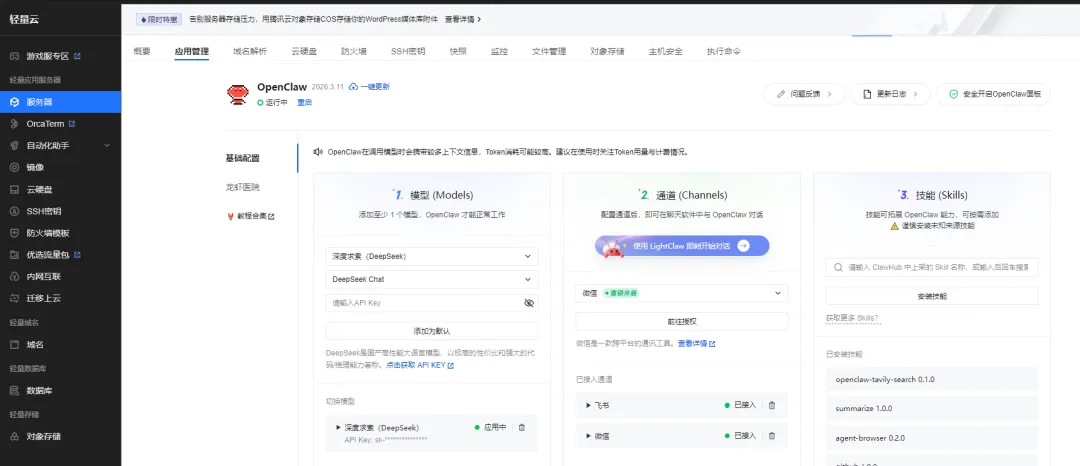Go to sidebar 云硬盘 entry
Viewport: 1080px width, 466px height.
click(x=39, y=189)
